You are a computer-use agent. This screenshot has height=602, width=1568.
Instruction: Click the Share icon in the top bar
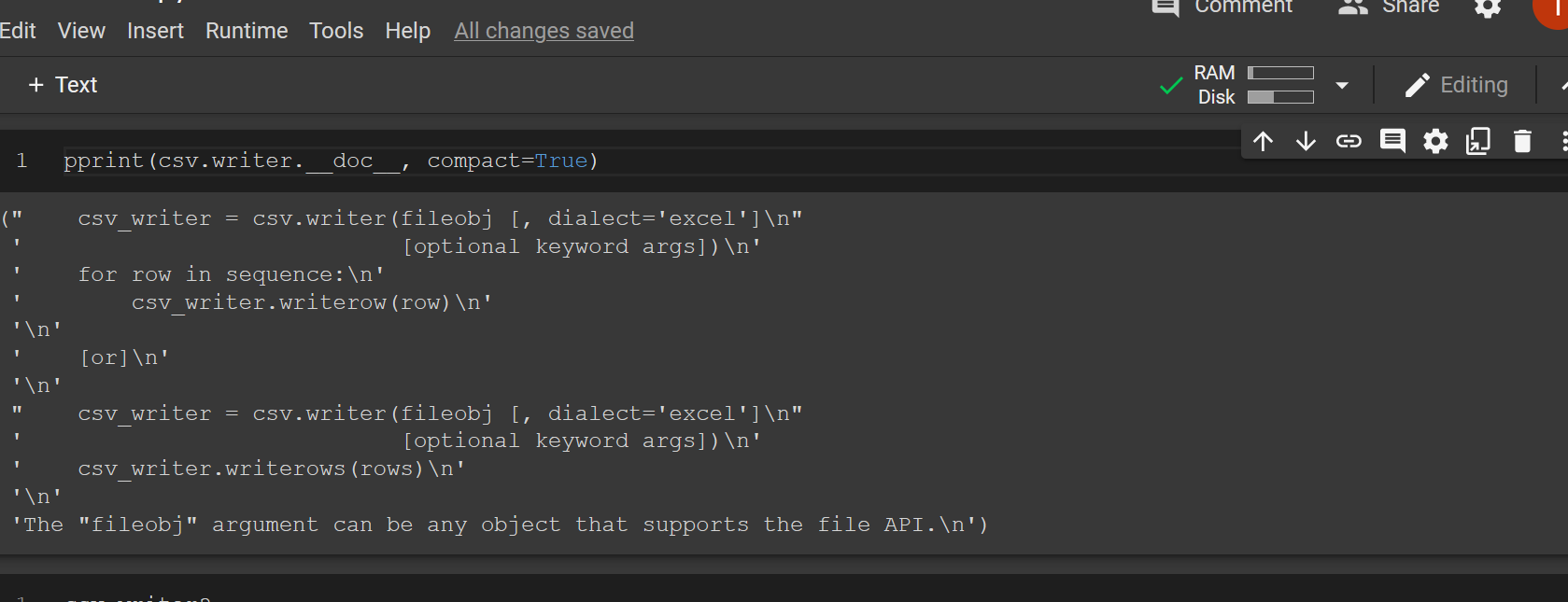tap(1351, 7)
